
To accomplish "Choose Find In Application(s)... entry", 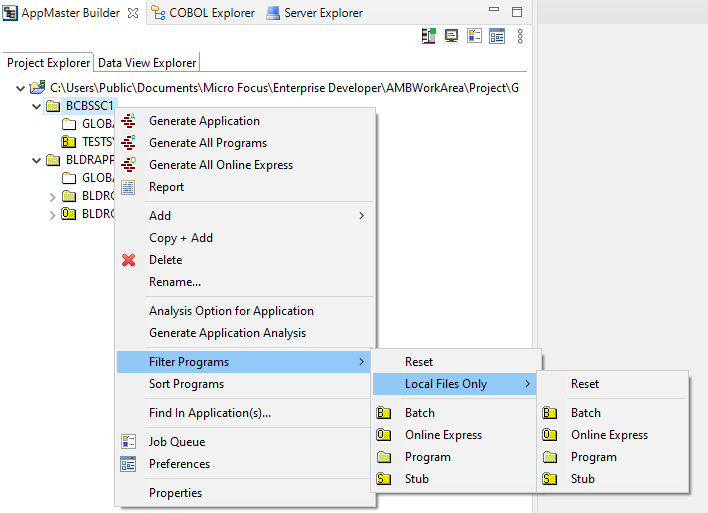I will [246, 413].
